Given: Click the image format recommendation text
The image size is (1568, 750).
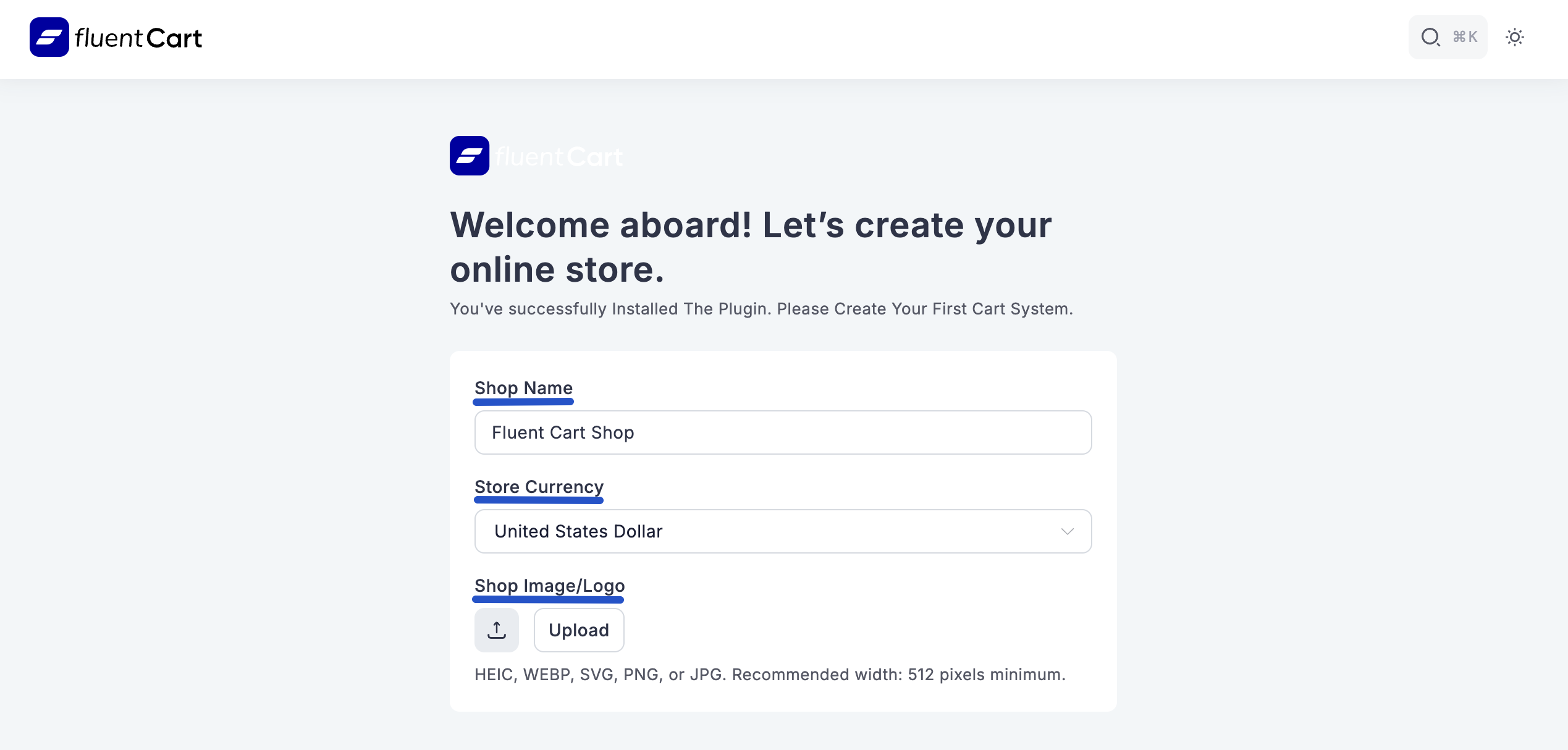Looking at the screenshot, I should (769, 675).
